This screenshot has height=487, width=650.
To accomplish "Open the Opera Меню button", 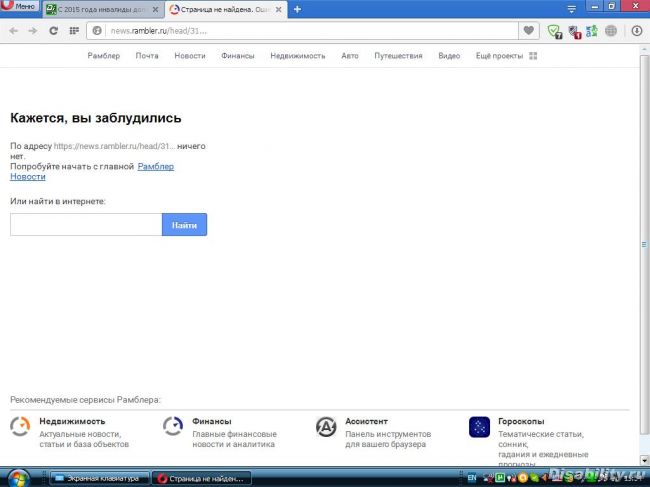I will coord(20,6).
